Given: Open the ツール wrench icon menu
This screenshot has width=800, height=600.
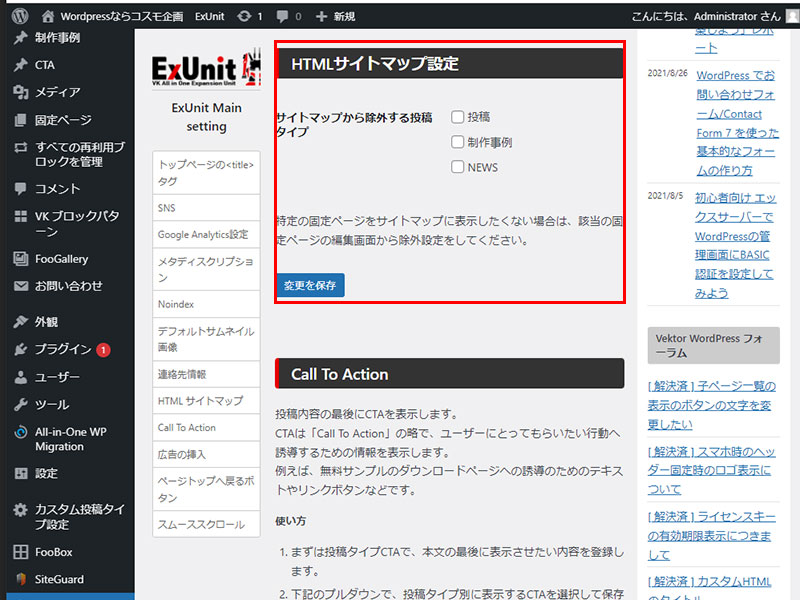Looking at the screenshot, I should [x=21, y=405].
